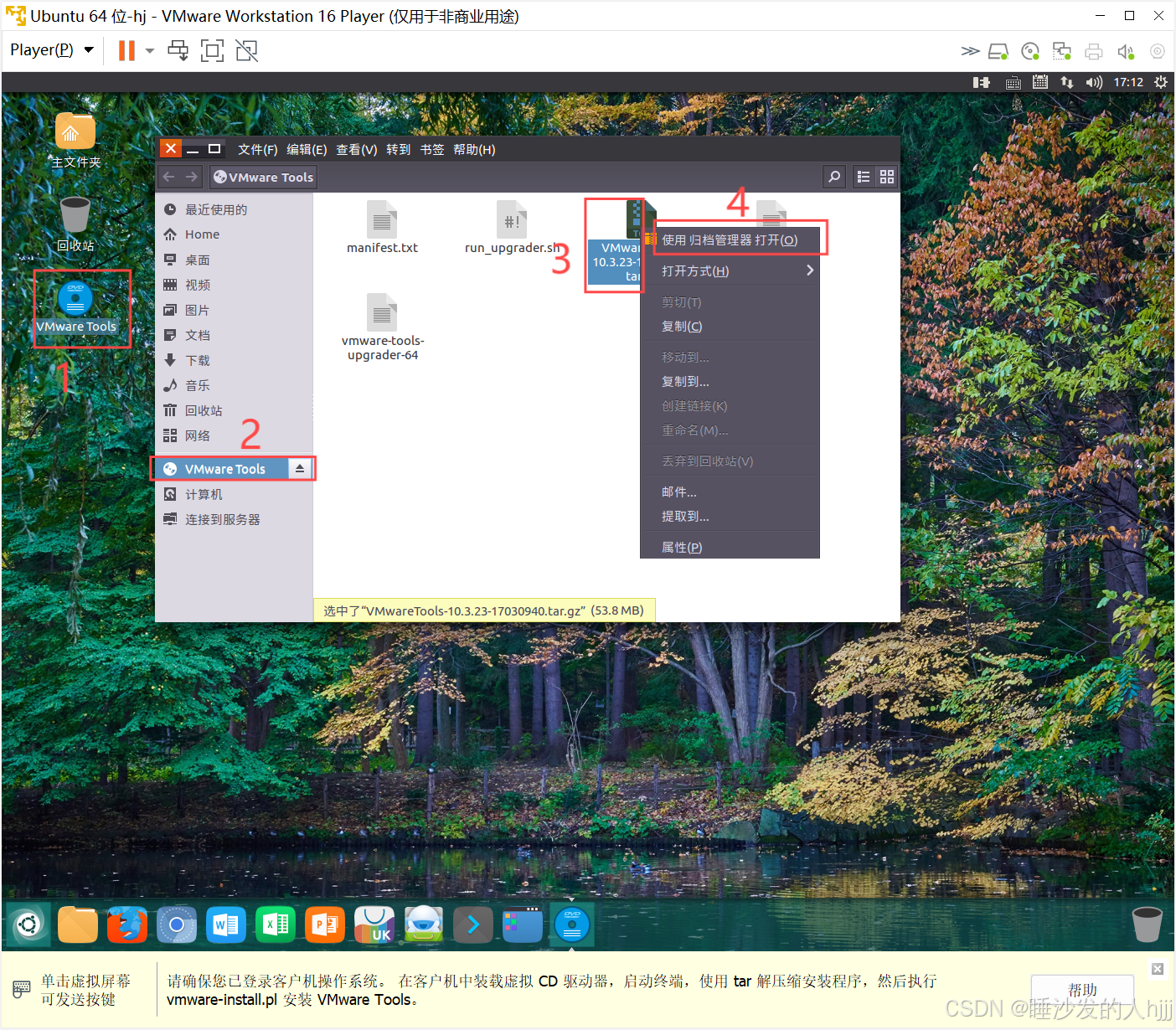1176x1030 pixels.
Task: Click the network arrows indicator in panel
Action: [1067, 82]
